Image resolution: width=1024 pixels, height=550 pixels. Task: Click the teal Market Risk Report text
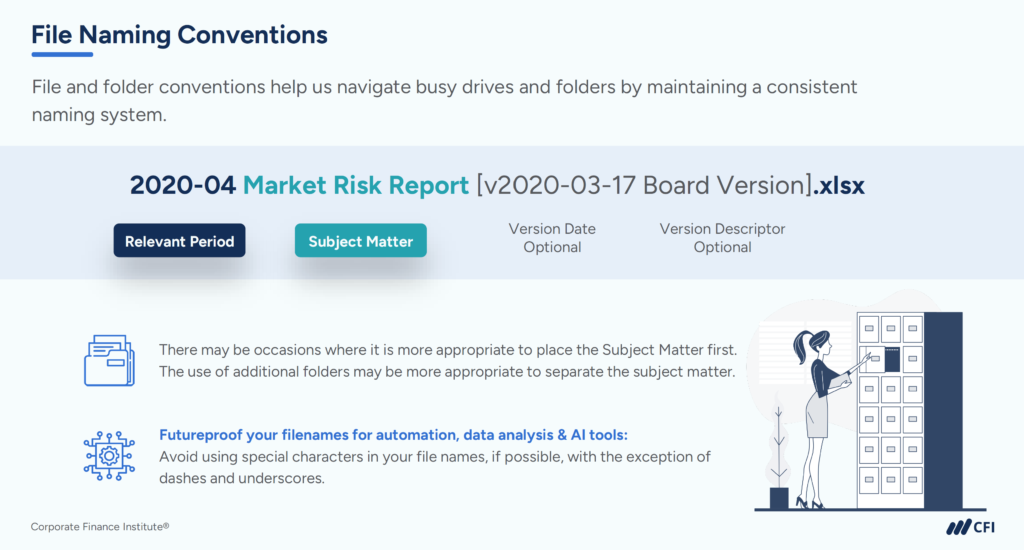[356, 186]
